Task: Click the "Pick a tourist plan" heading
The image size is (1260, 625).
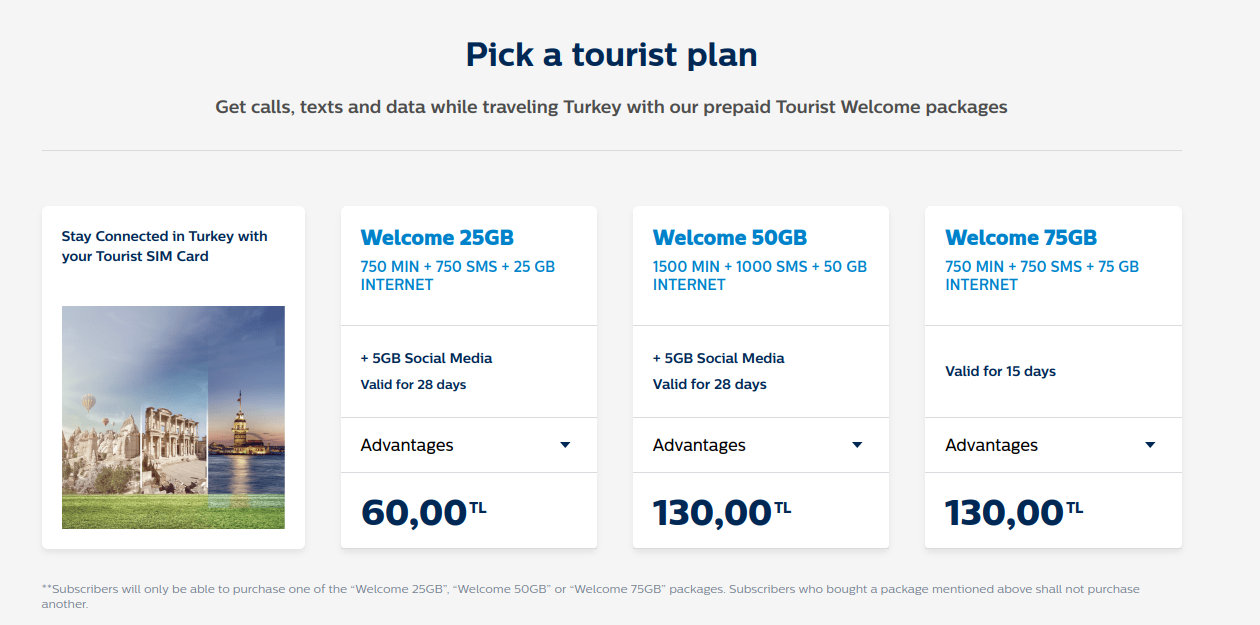Action: pyautogui.click(x=611, y=54)
